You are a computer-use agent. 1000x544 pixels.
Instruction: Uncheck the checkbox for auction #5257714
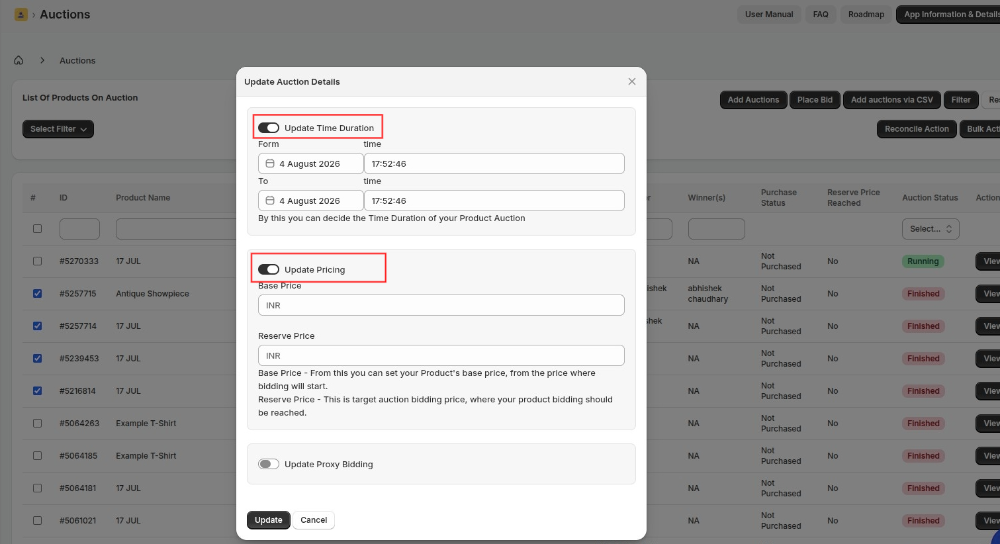pos(38,326)
